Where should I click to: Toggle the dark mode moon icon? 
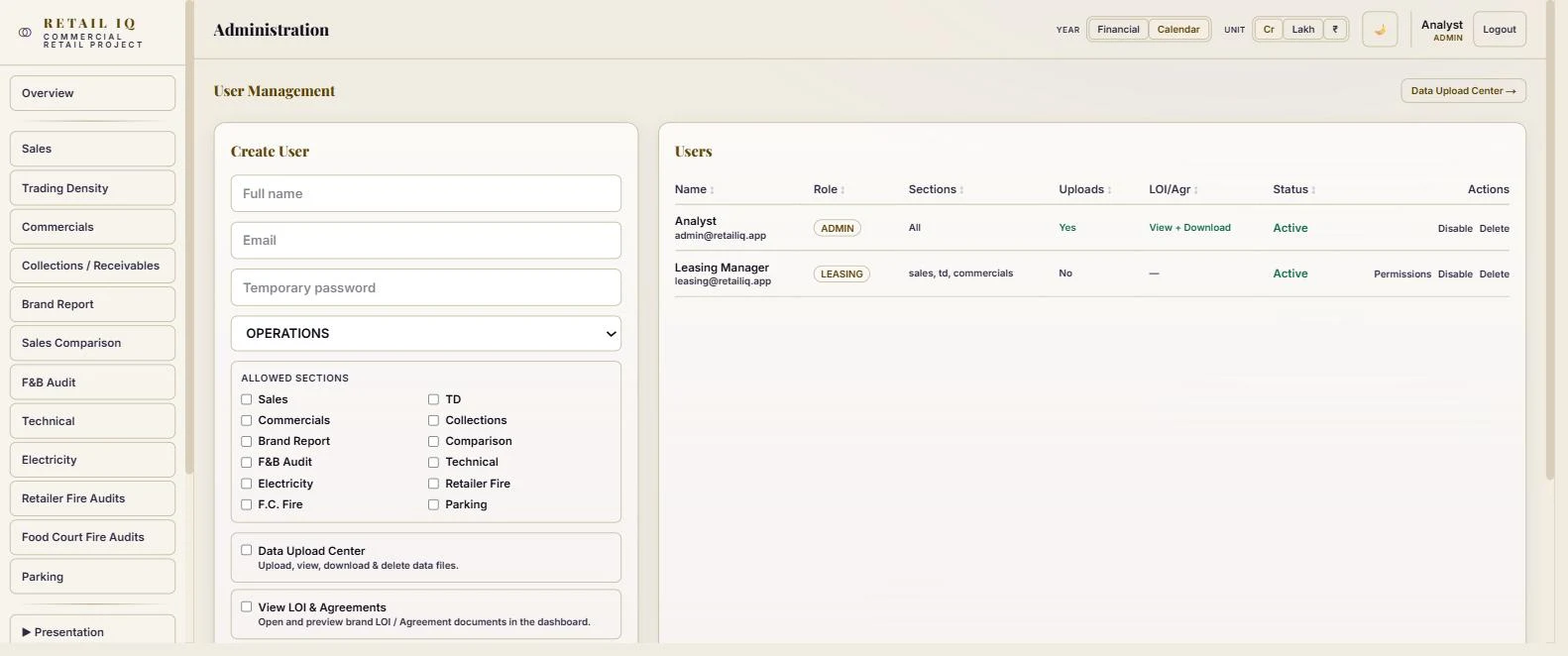point(1380,30)
